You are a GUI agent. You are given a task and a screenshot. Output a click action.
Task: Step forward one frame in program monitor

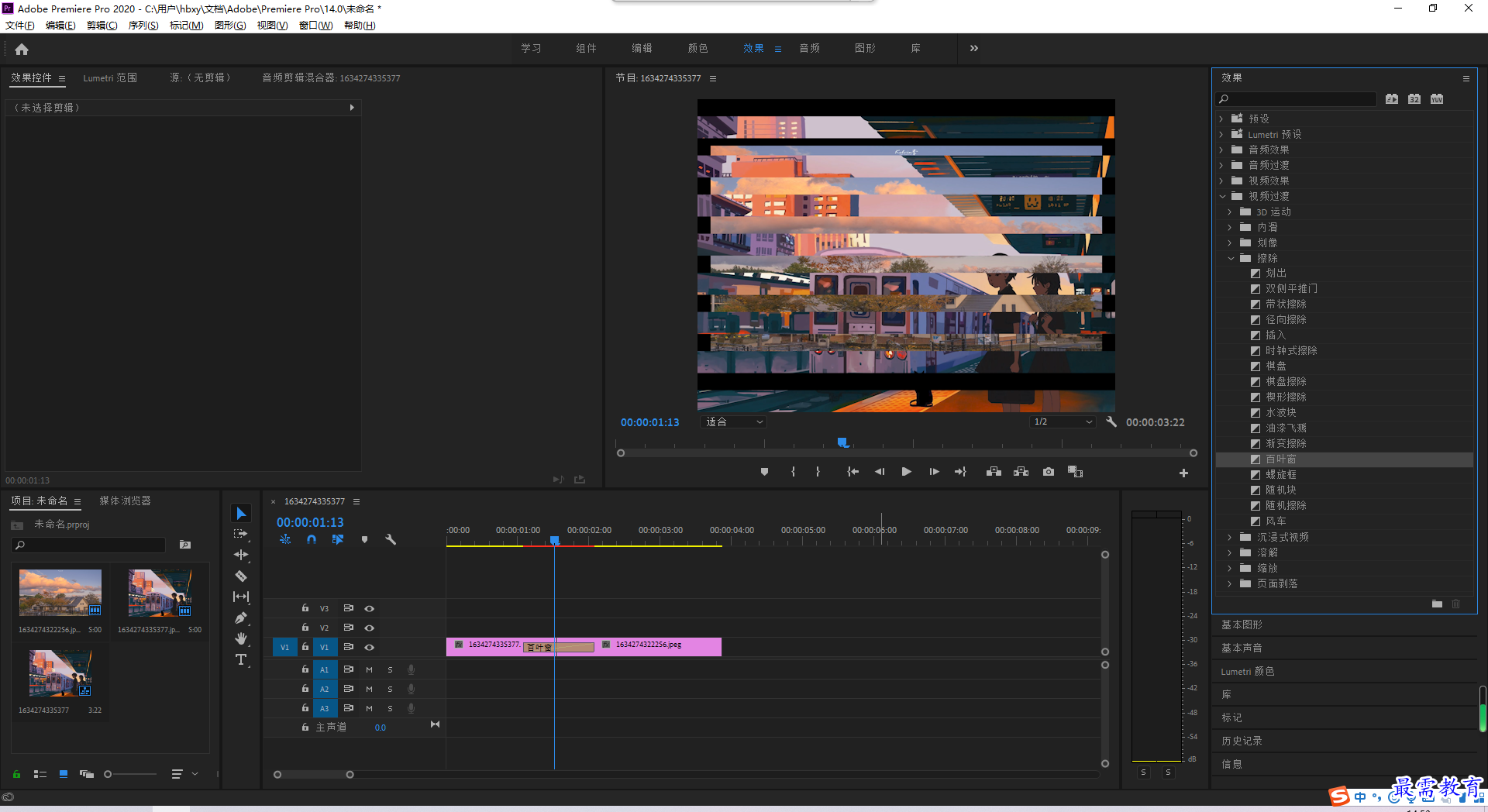(934, 472)
